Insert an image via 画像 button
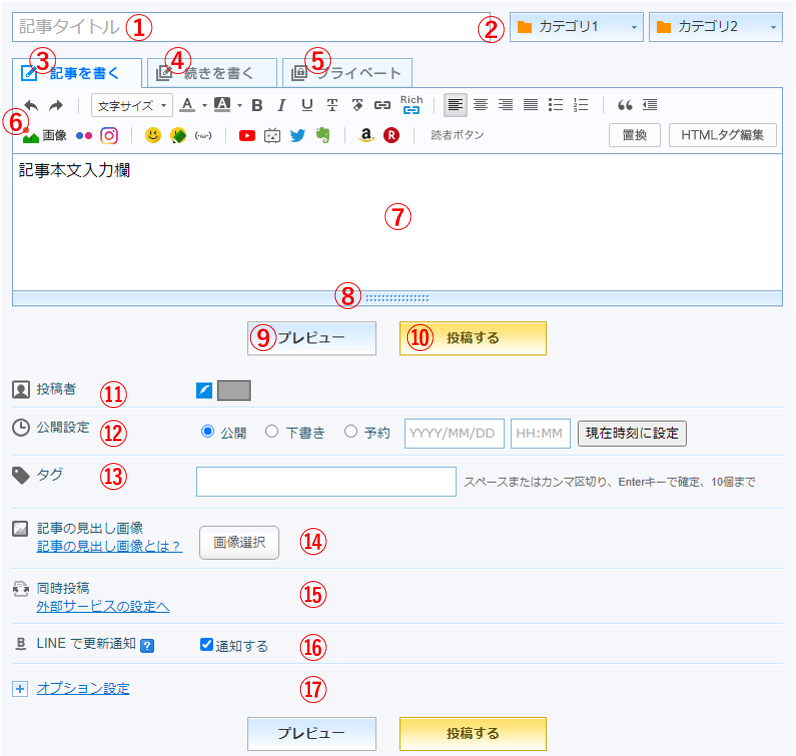The width and height of the screenshot is (796, 756). click(x=45, y=136)
